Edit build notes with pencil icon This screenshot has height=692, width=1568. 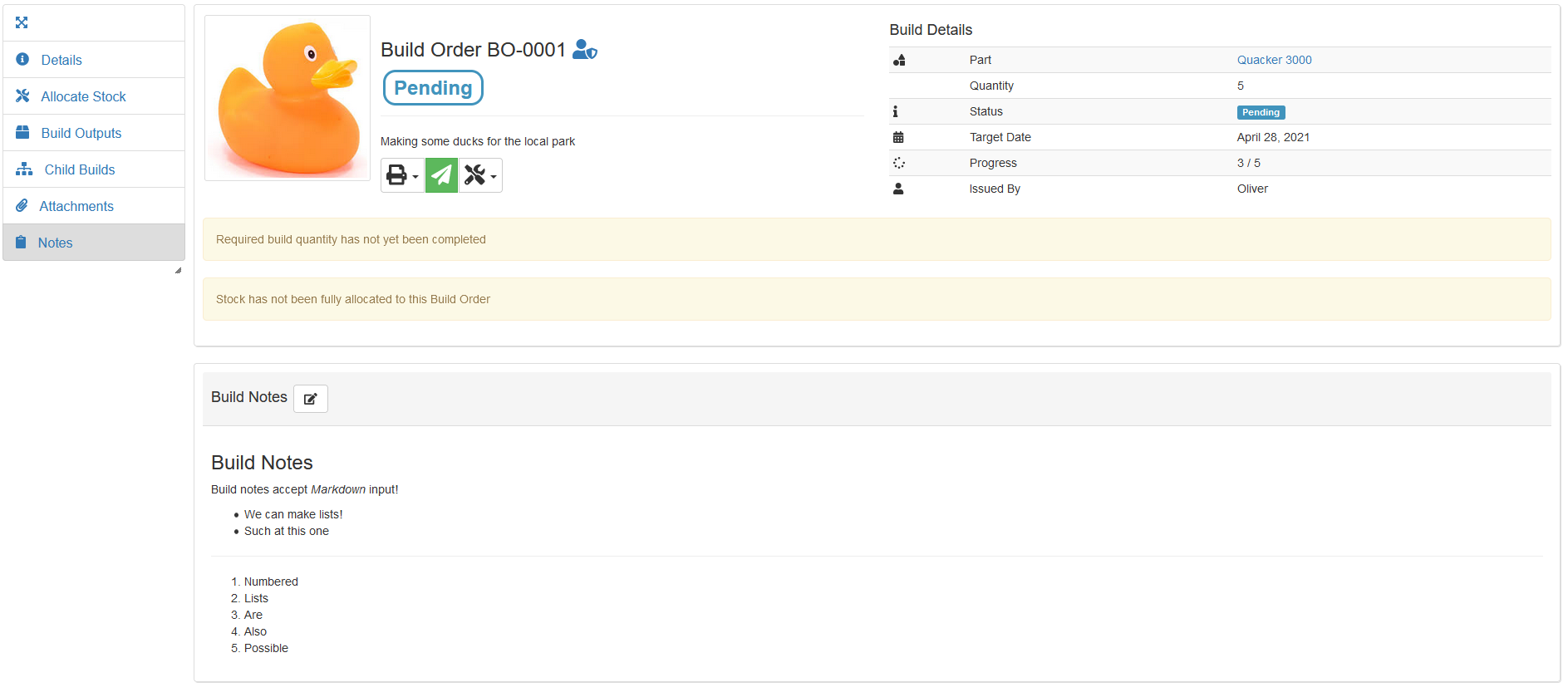pyautogui.click(x=311, y=399)
